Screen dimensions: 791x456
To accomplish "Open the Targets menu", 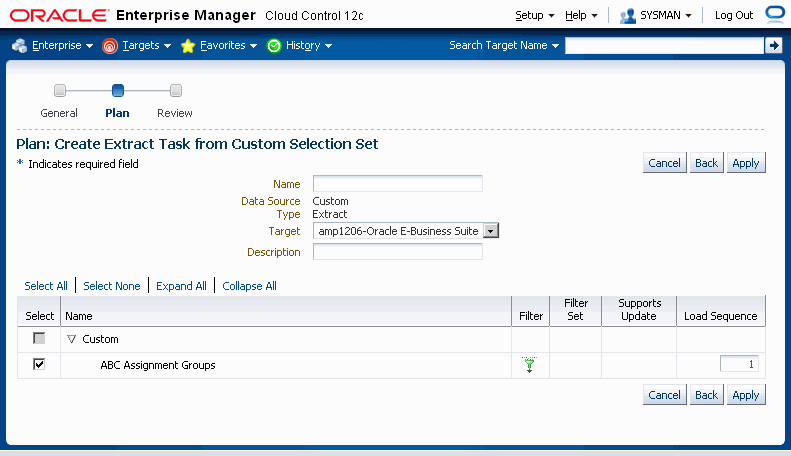I will pos(146,45).
